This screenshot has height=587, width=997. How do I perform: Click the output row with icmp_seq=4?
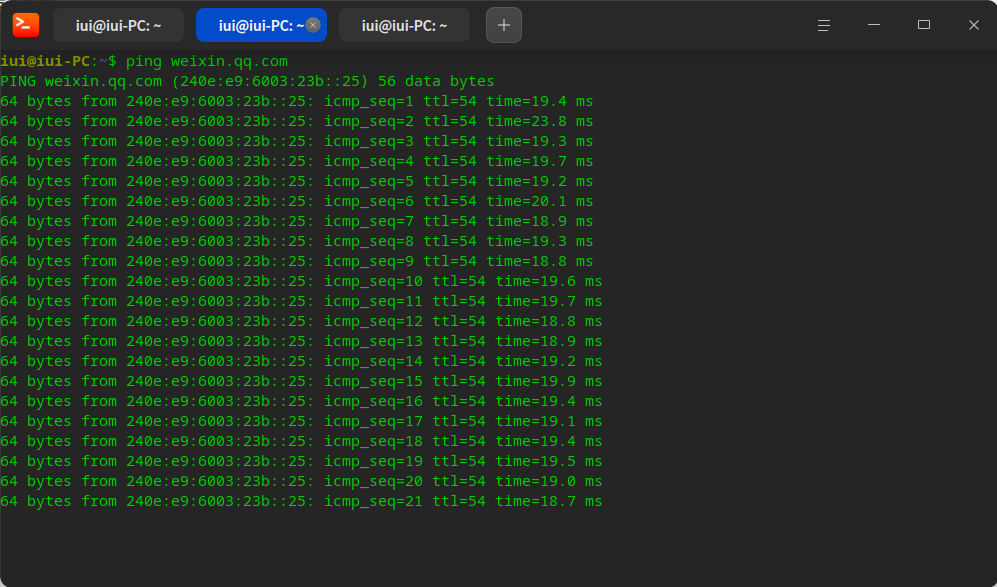pos(296,161)
